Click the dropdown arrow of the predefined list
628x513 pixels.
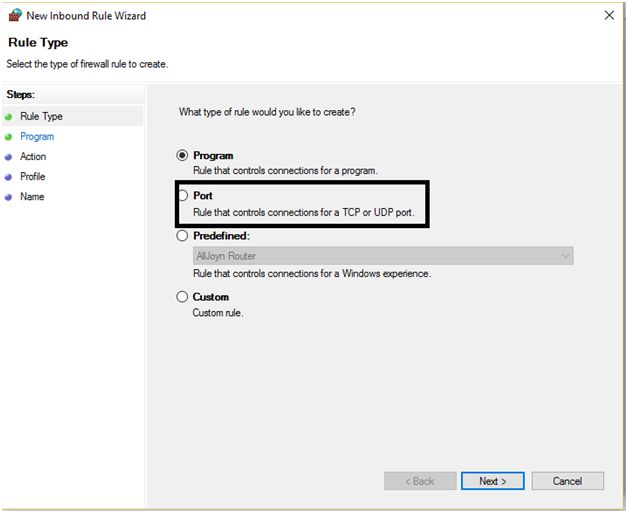[x=565, y=256]
